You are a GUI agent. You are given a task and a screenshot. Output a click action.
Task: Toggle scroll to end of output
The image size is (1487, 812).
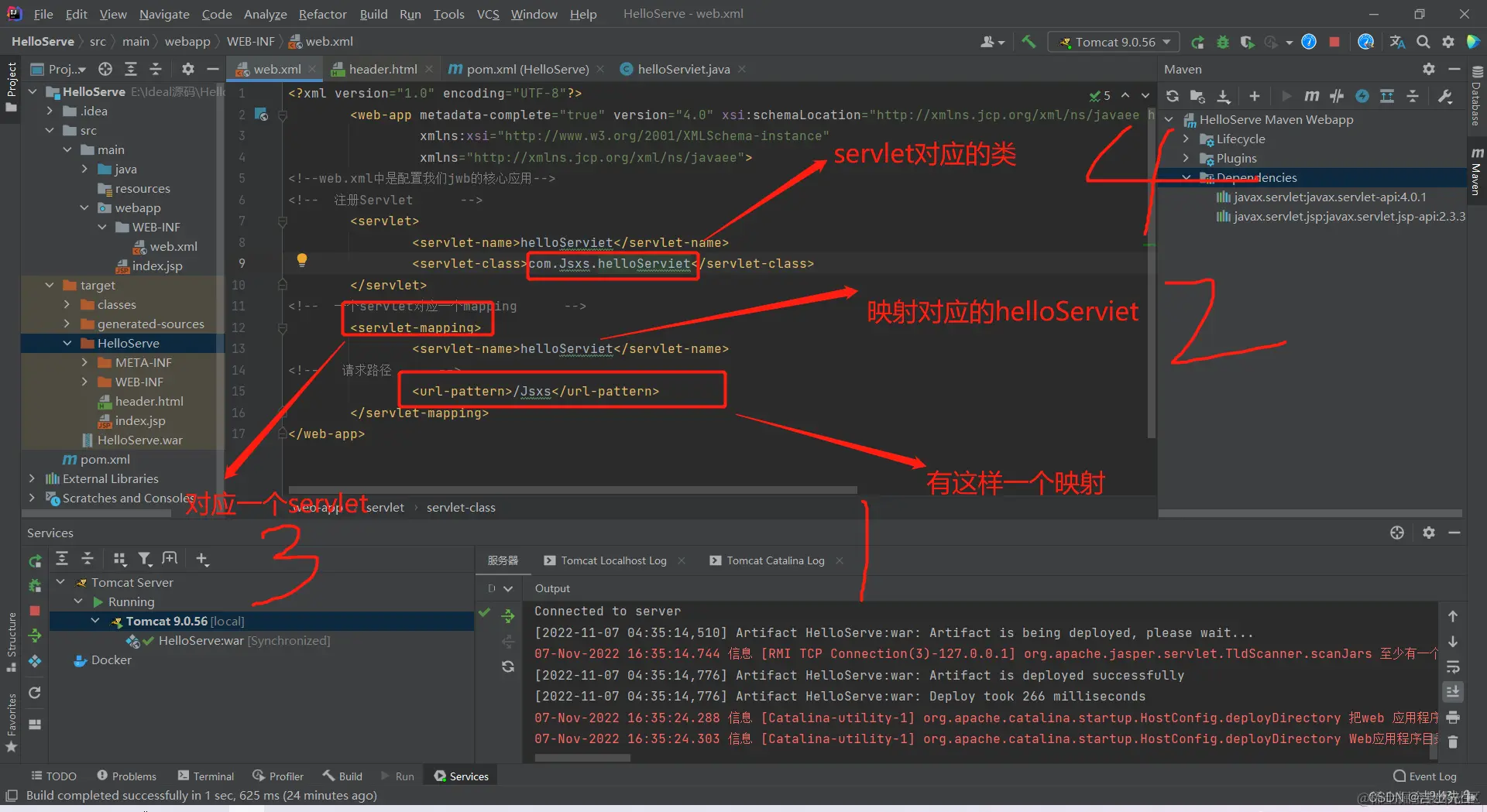point(1453,691)
